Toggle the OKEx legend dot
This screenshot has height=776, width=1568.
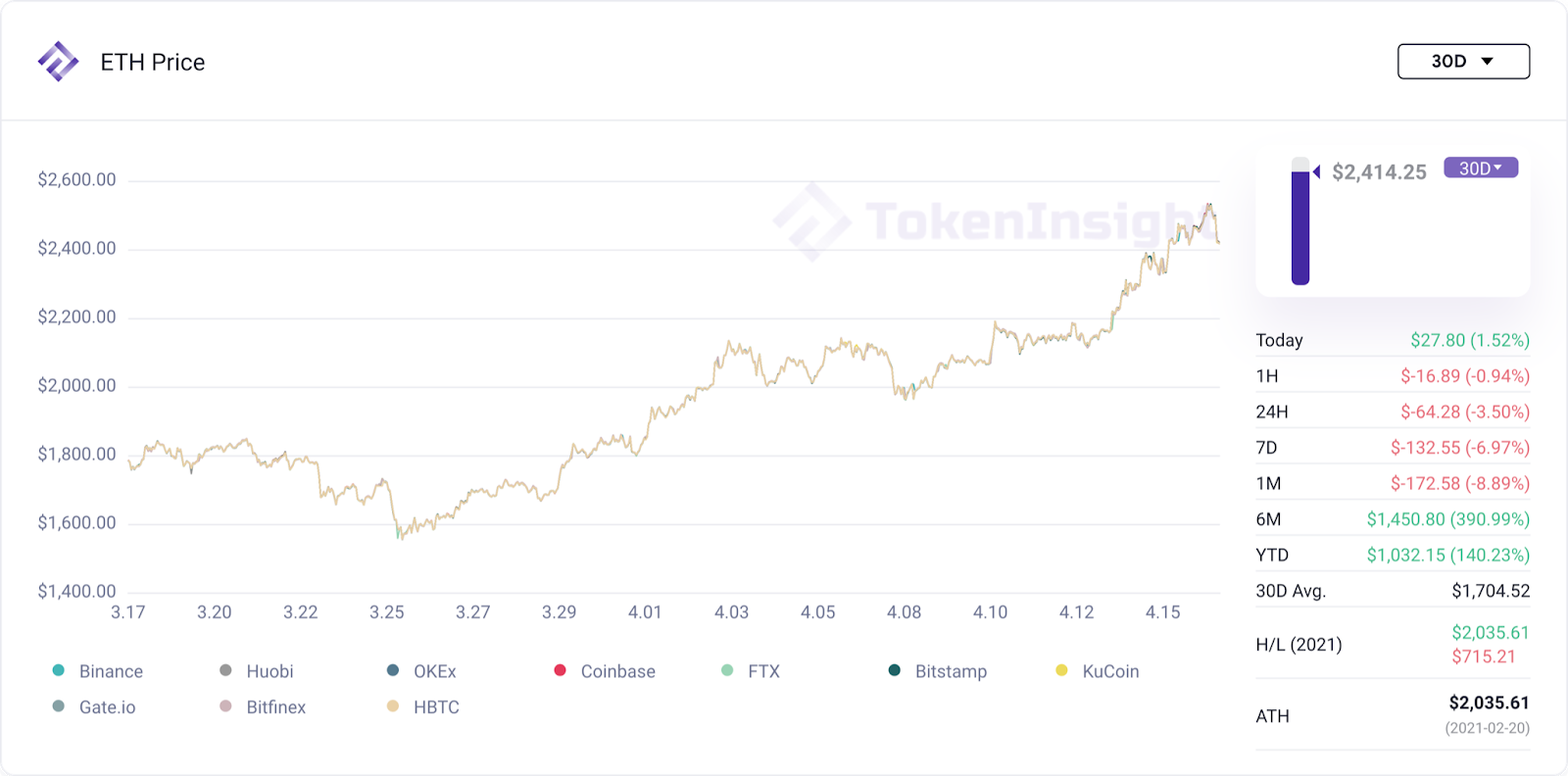[393, 670]
